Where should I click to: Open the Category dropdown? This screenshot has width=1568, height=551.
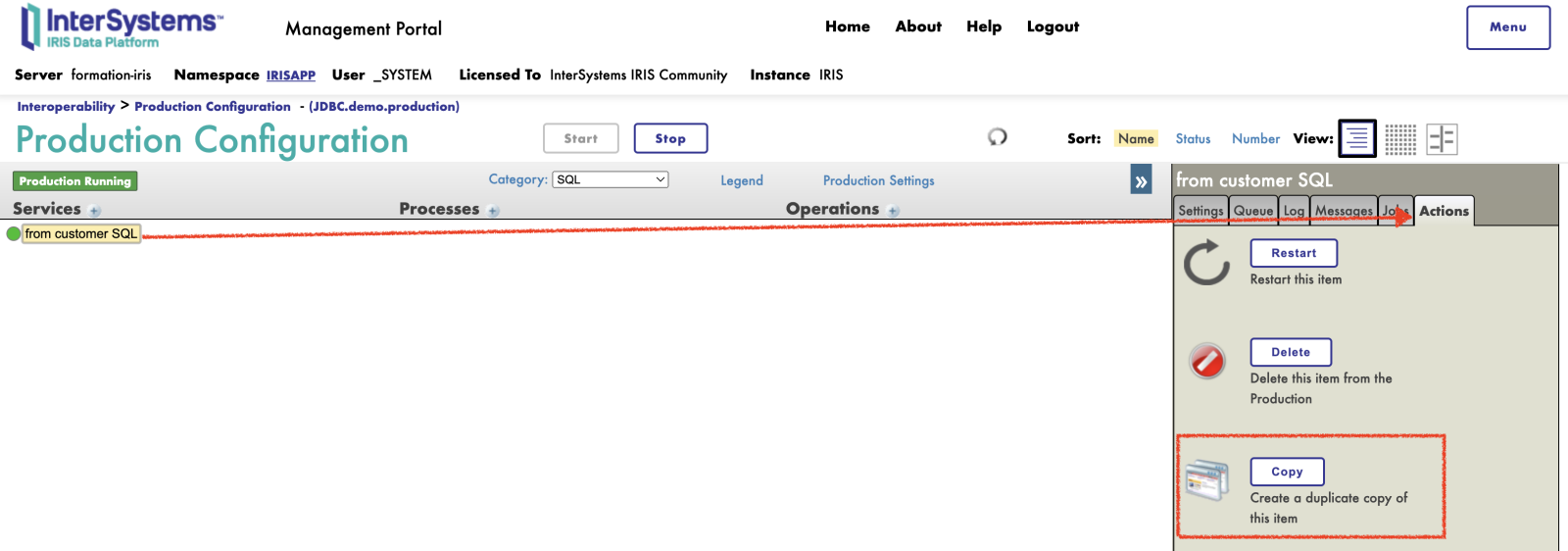pyautogui.click(x=610, y=179)
